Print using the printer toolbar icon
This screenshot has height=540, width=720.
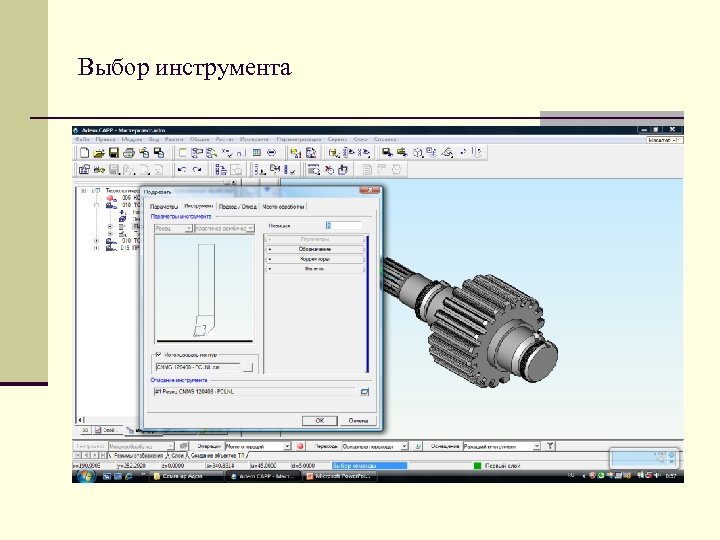pyautogui.click(x=129, y=153)
